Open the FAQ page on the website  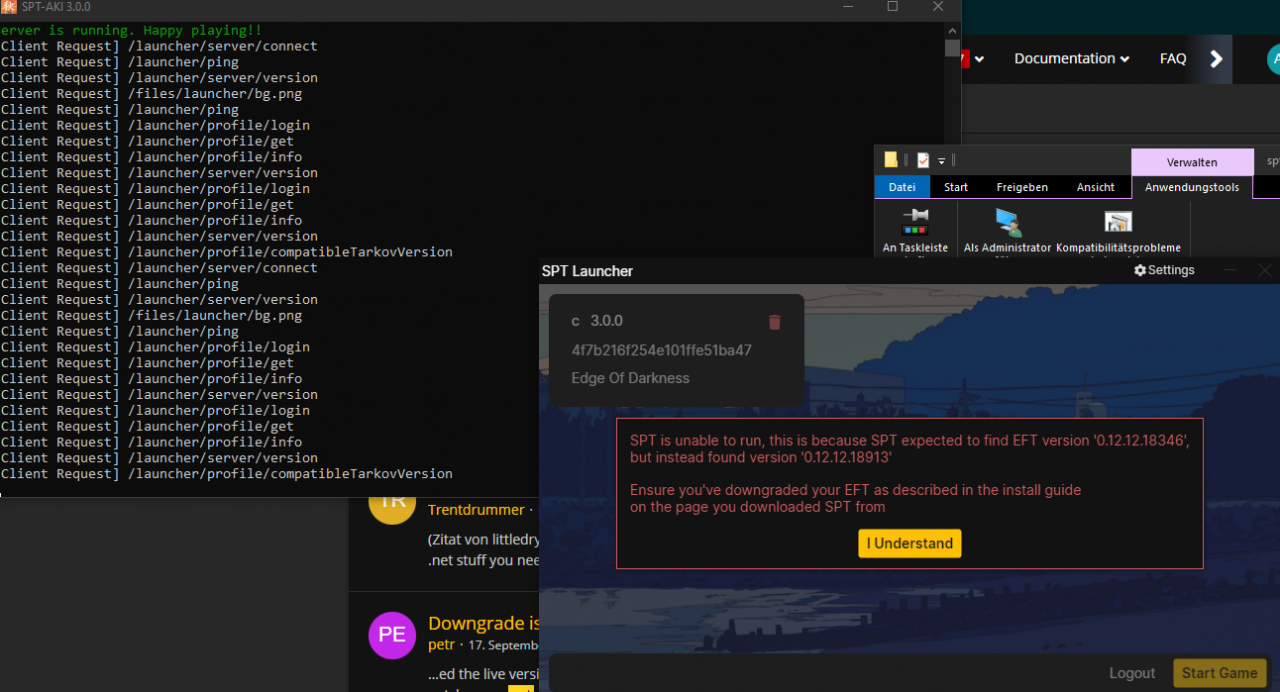tap(1173, 59)
